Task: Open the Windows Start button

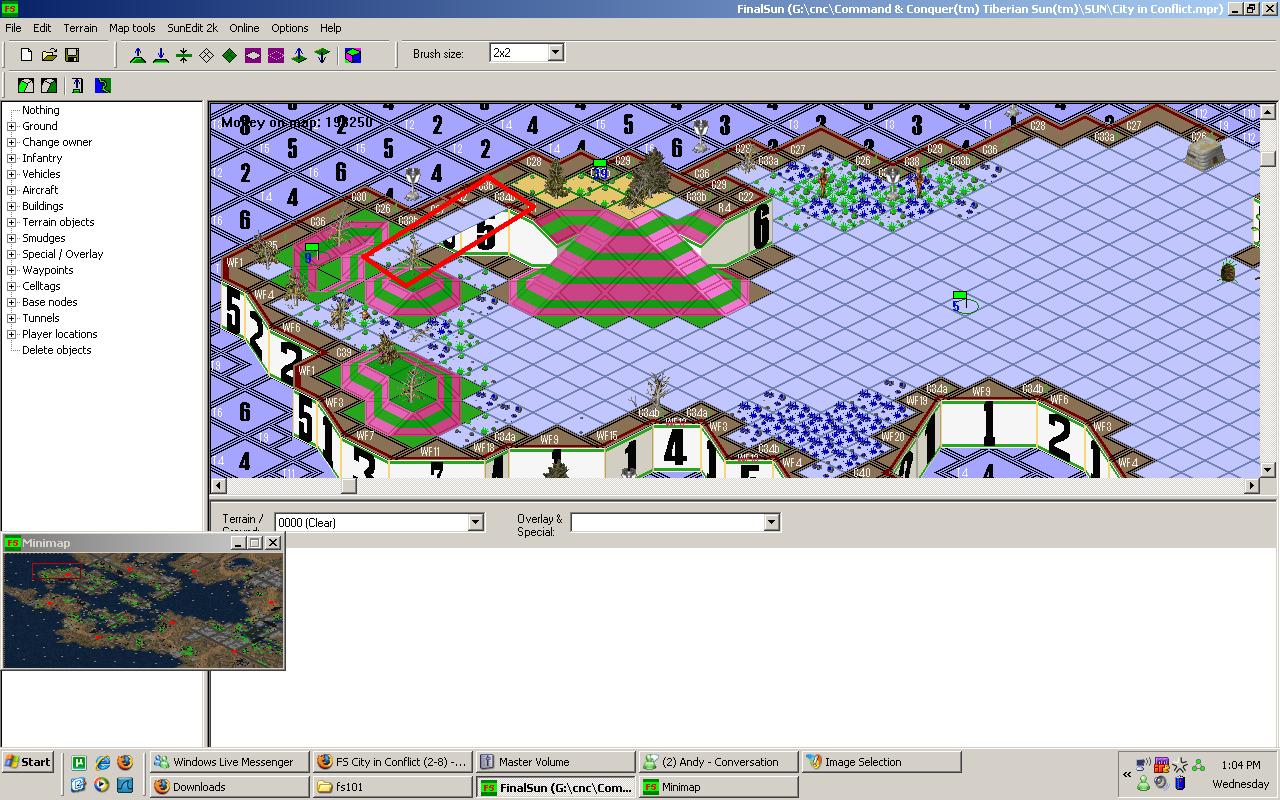Action: pyautogui.click(x=28, y=762)
